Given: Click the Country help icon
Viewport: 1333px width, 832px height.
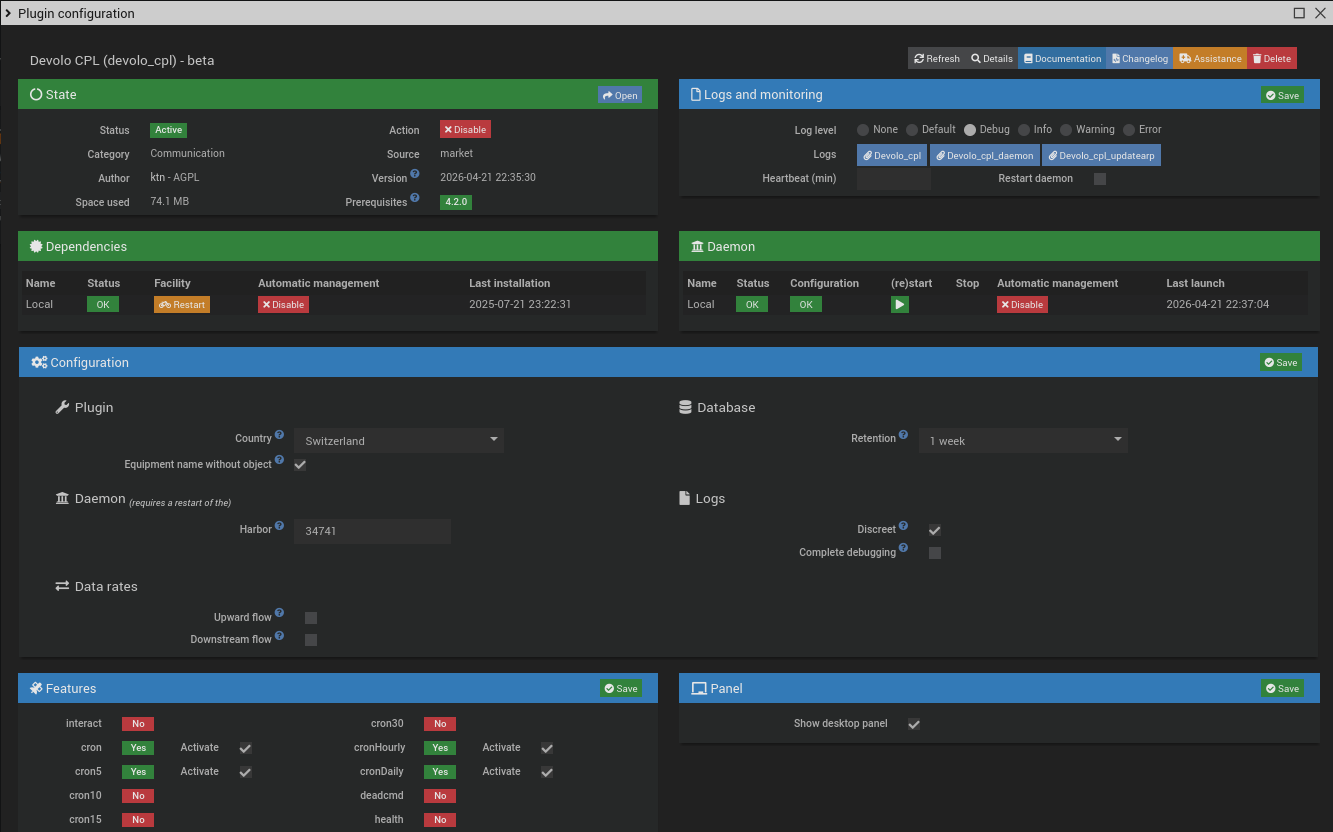Looking at the screenshot, I should 280,435.
